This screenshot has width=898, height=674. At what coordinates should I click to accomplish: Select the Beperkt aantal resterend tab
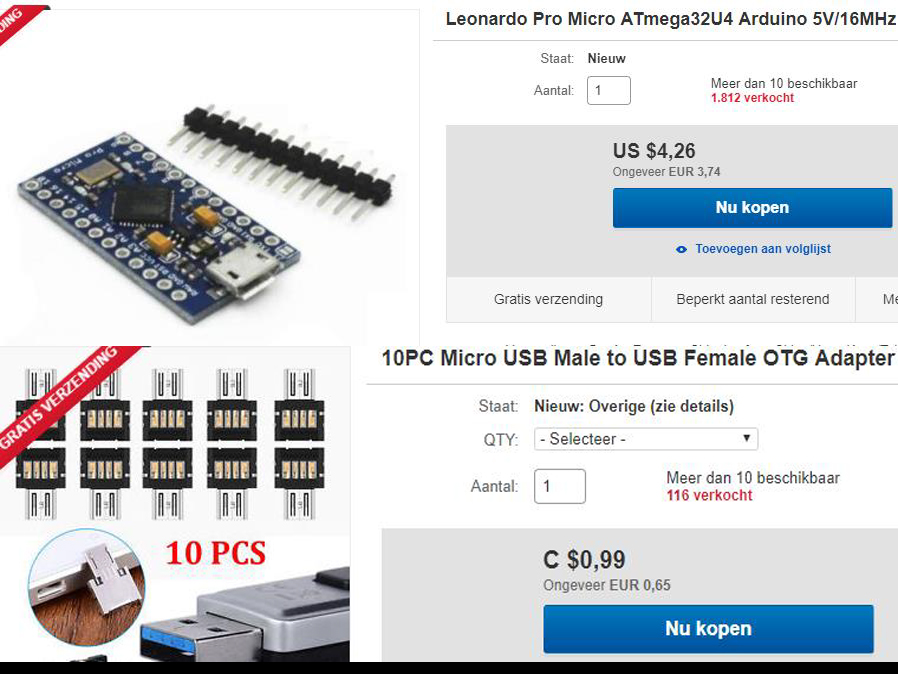coord(753,299)
